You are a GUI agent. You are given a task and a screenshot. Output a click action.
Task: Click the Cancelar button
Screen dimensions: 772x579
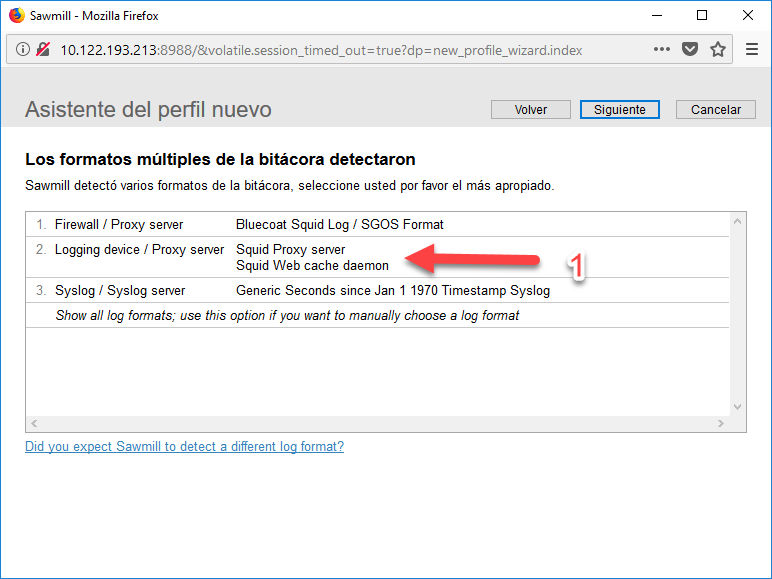[716, 109]
